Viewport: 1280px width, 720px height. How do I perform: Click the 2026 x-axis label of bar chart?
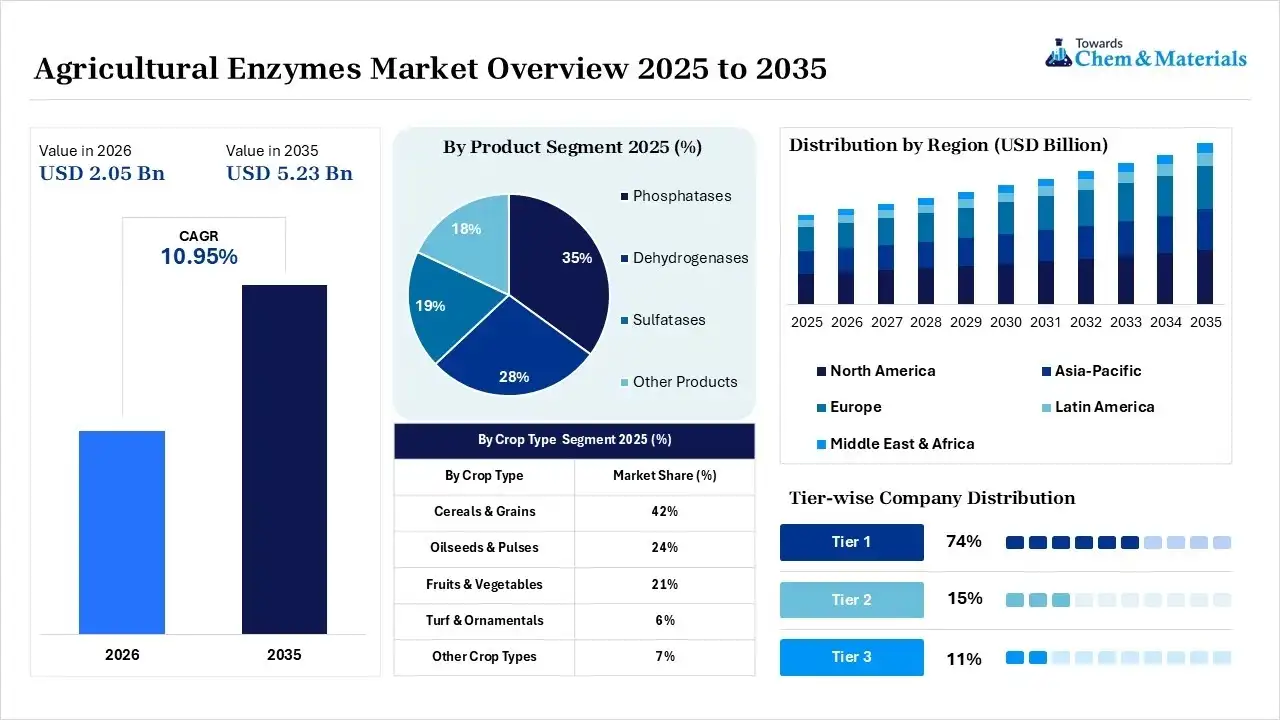(122, 655)
